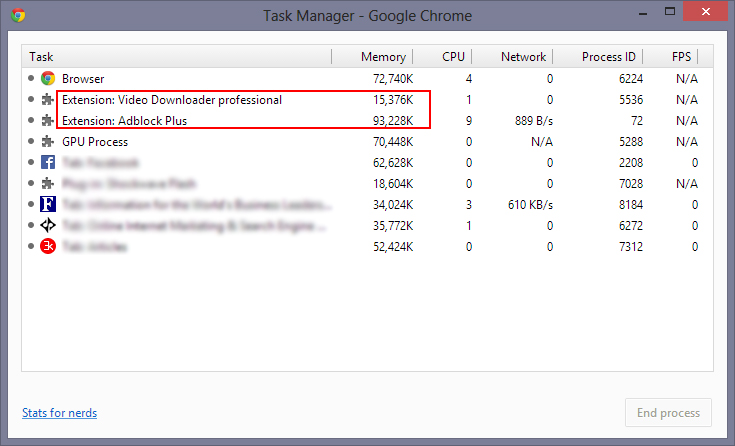Click CPU value 4 in Browser row
Screen dimensions: 735x446
click(x=468, y=79)
